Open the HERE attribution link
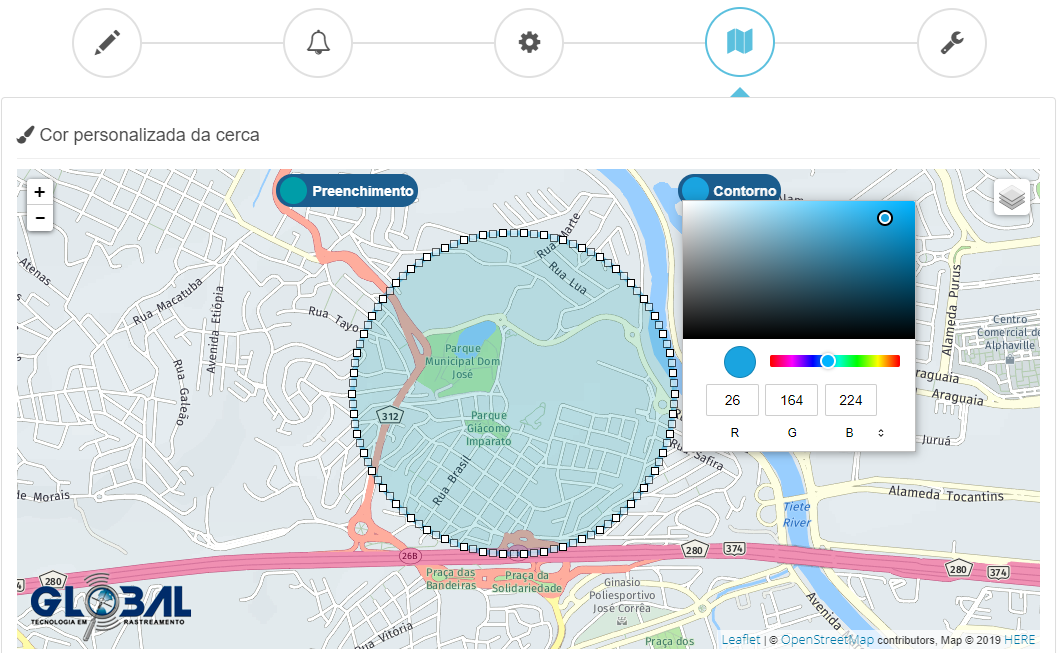This screenshot has height=653, width=1059. [1020, 639]
